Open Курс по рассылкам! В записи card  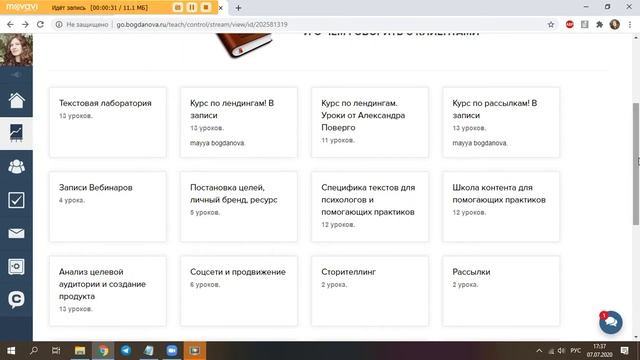point(501,122)
